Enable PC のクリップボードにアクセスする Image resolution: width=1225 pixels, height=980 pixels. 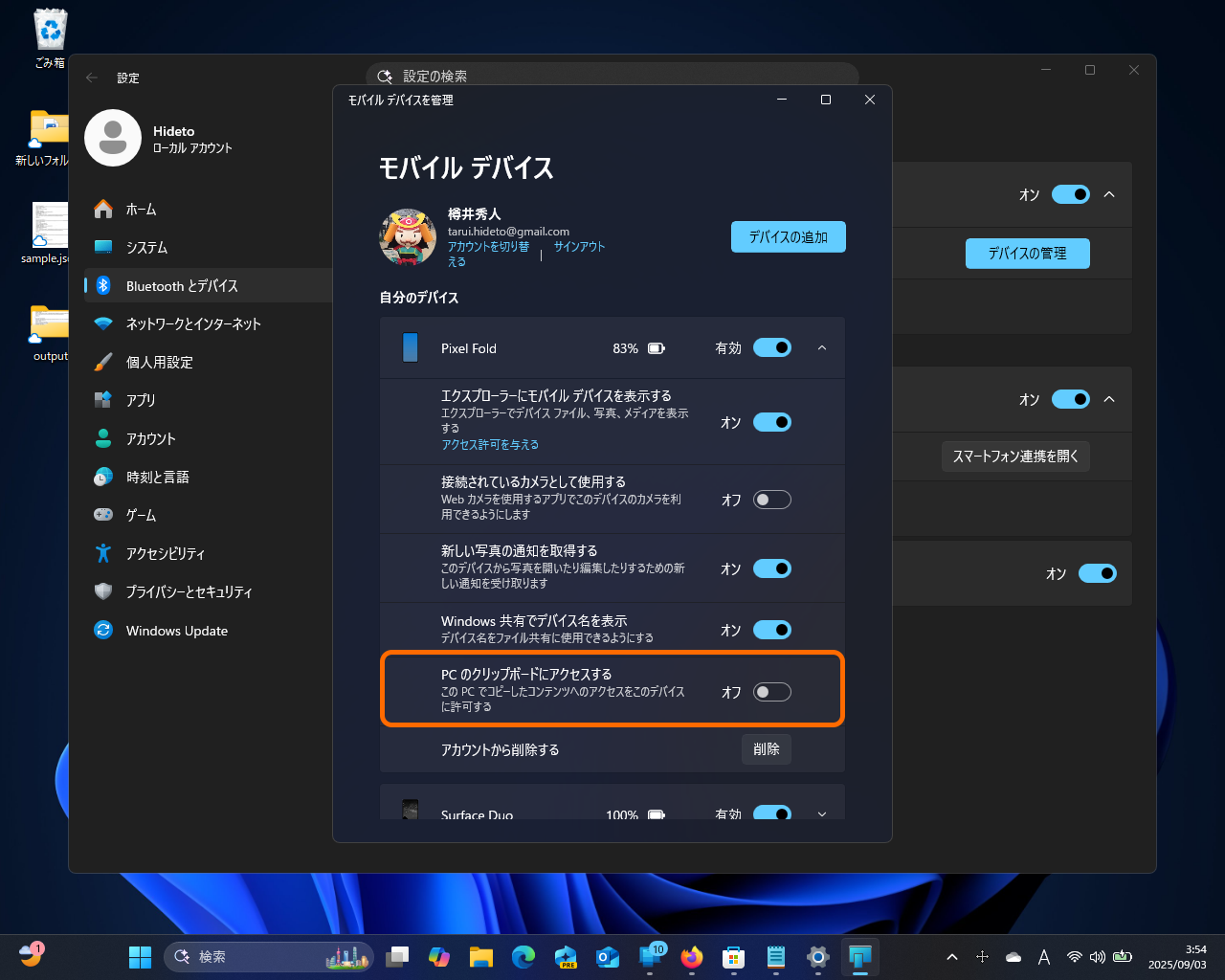772,691
